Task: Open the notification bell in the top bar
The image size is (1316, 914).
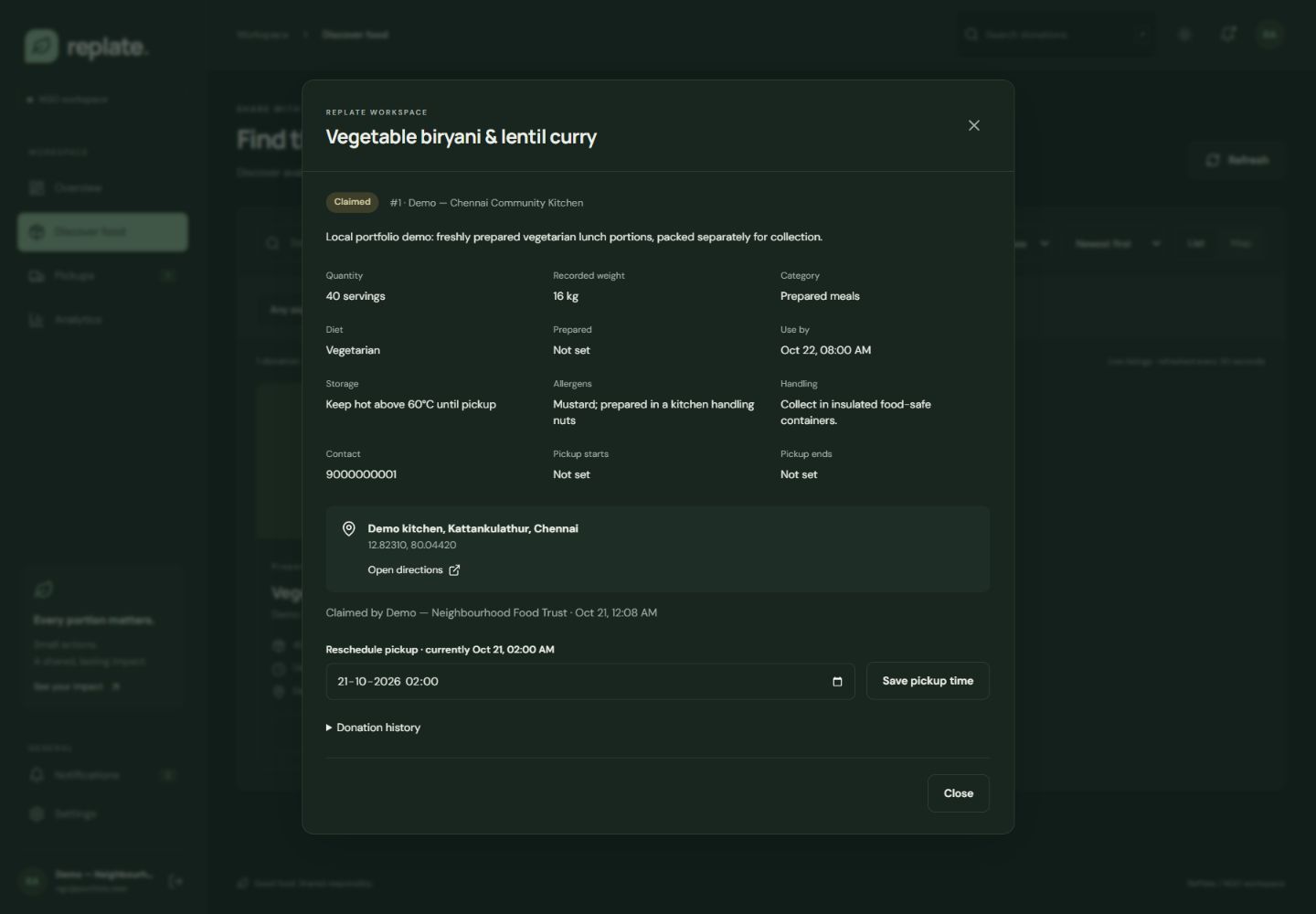Action: click(1227, 35)
